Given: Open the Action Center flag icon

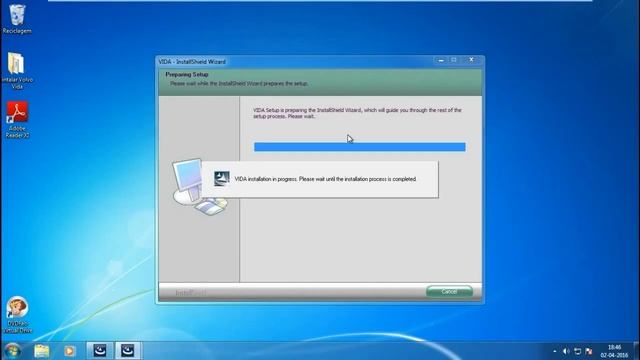Looking at the screenshot, I should (x=589, y=351).
